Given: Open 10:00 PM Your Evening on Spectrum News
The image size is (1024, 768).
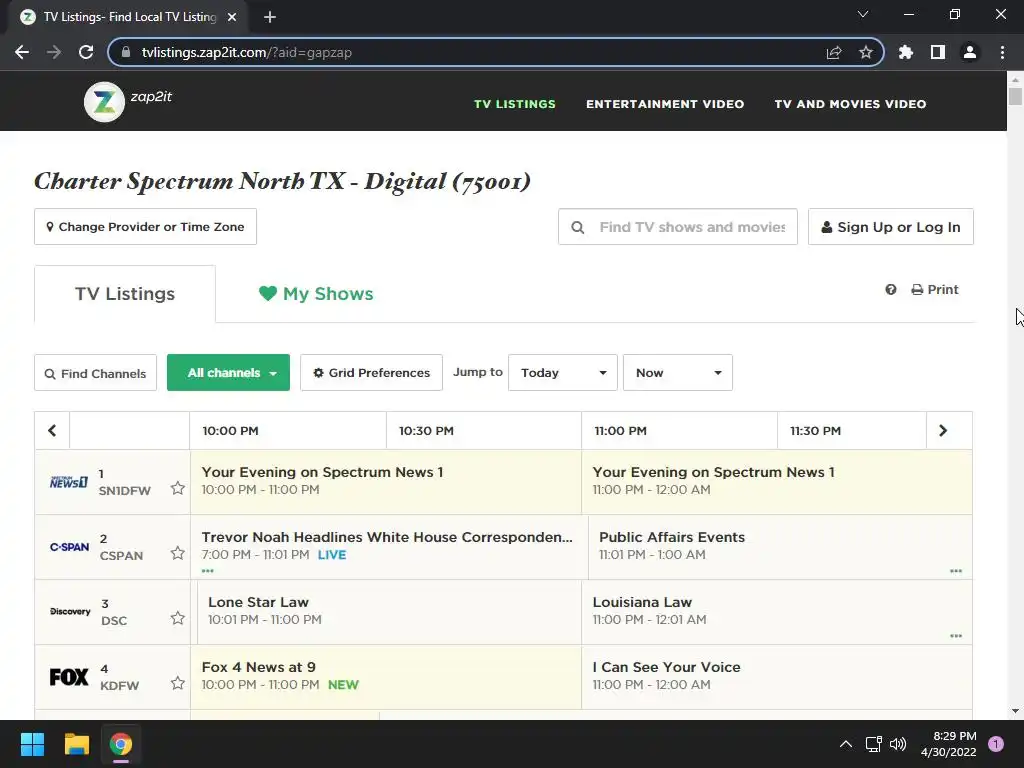Looking at the screenshot, I should click(x=386, y=481).
